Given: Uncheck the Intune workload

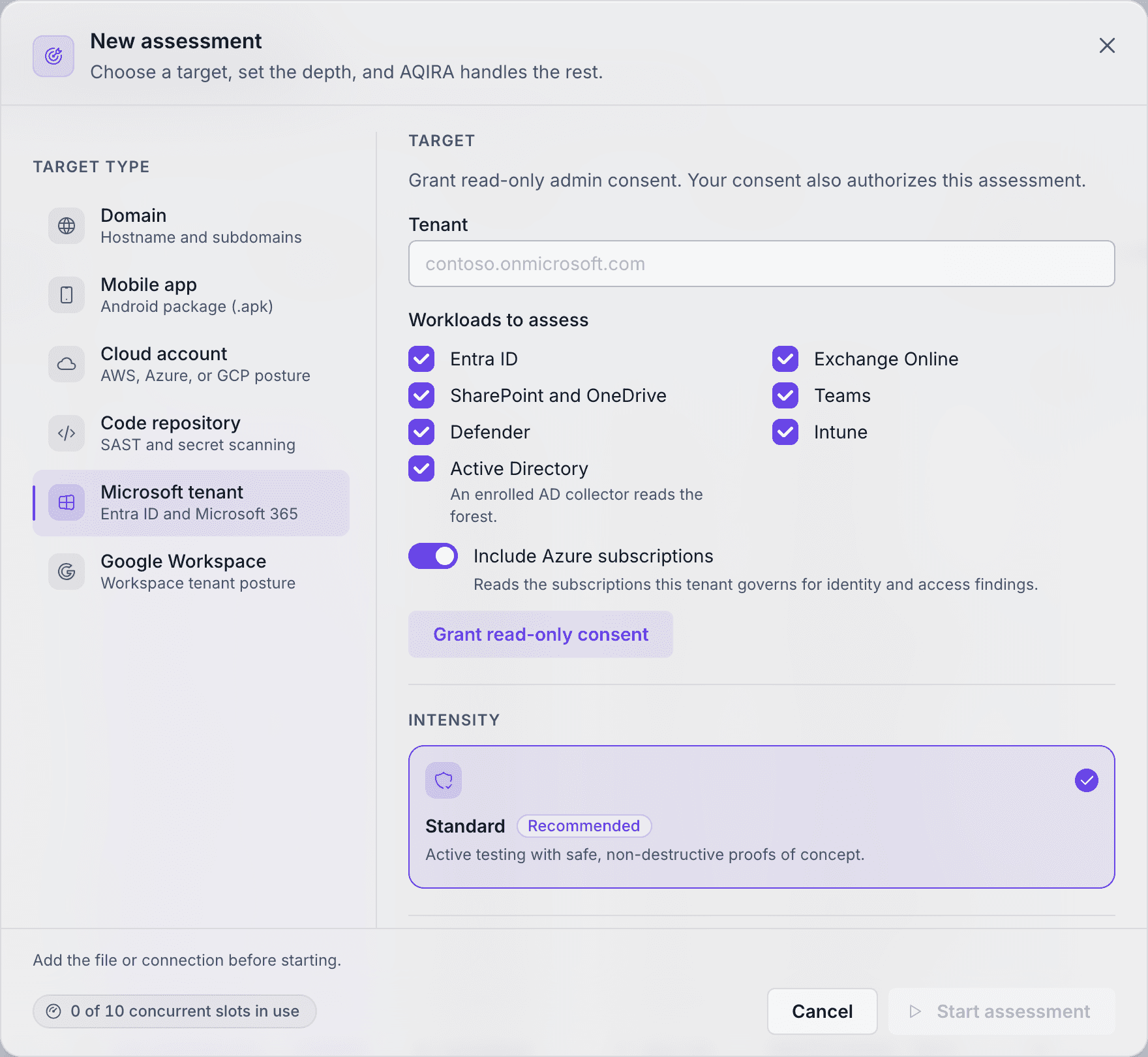Looking at the screenshot, I should [785, 432].
